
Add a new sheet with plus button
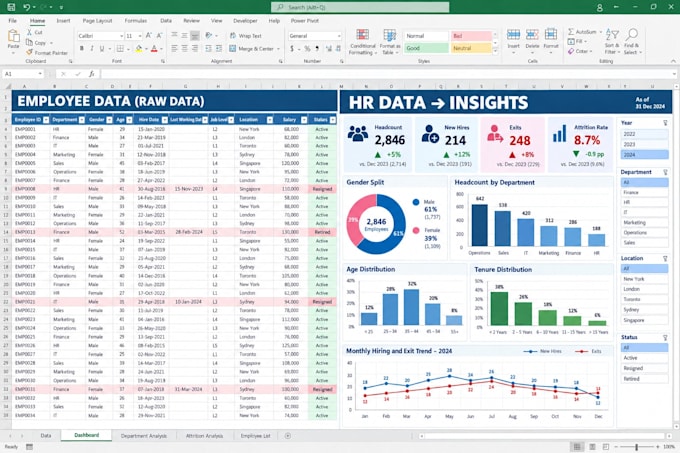coord(288,436)
